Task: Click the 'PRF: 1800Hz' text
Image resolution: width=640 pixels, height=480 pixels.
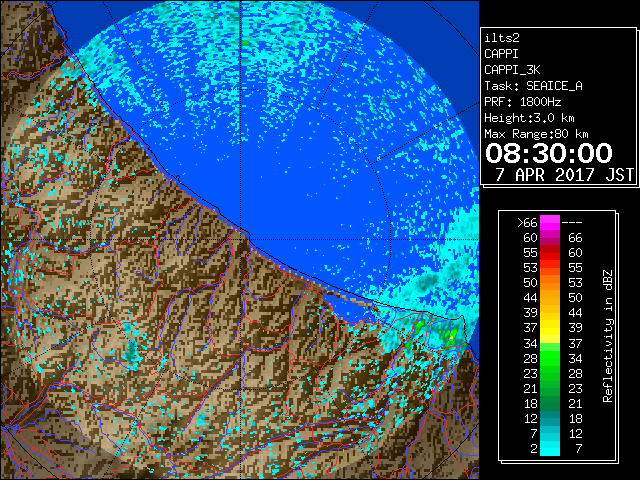Action: pos(523,102)
